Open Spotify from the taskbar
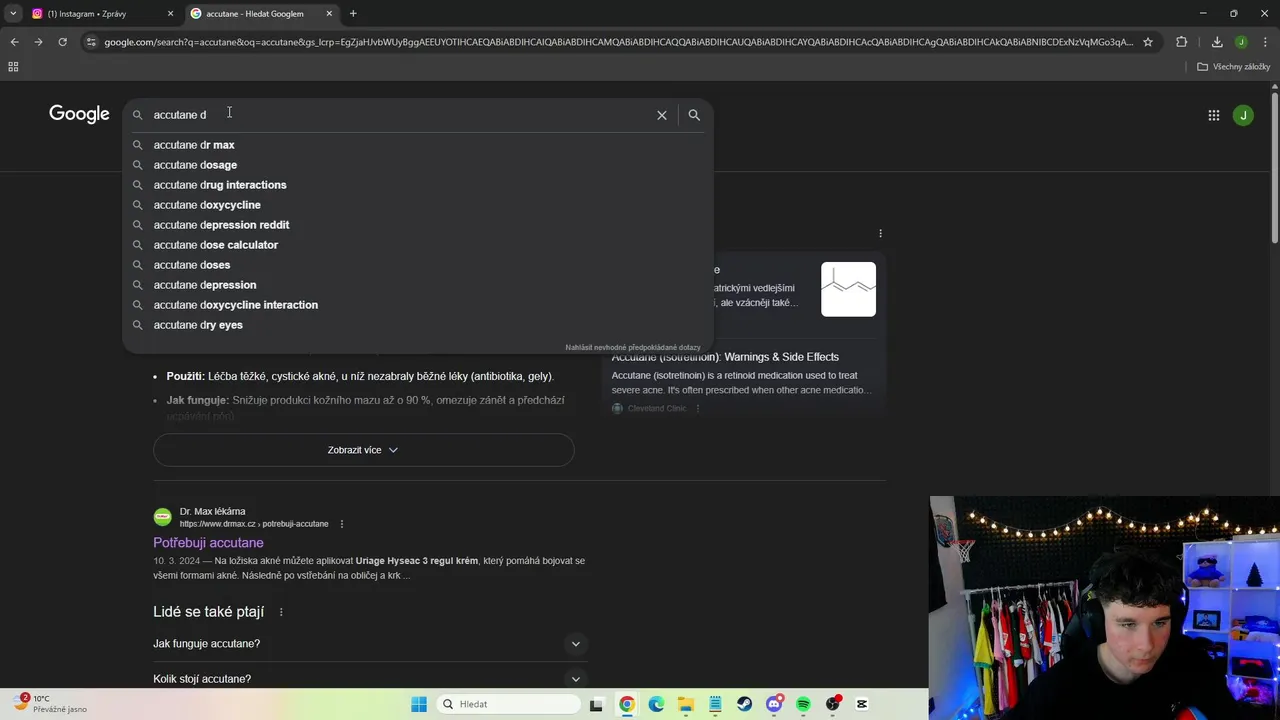Image resolution: width=1280 pixels, height=720 pixels. [x=803, y=704]
